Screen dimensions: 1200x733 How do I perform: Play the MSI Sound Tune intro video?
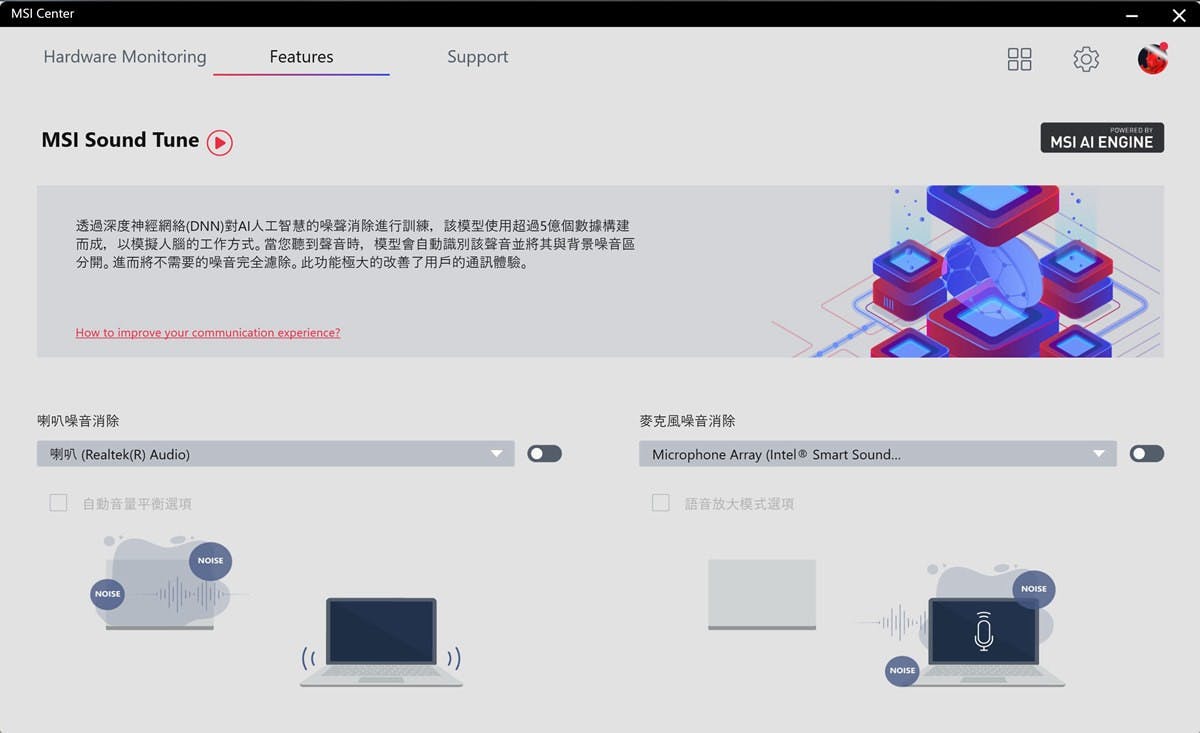pos(220,143)
